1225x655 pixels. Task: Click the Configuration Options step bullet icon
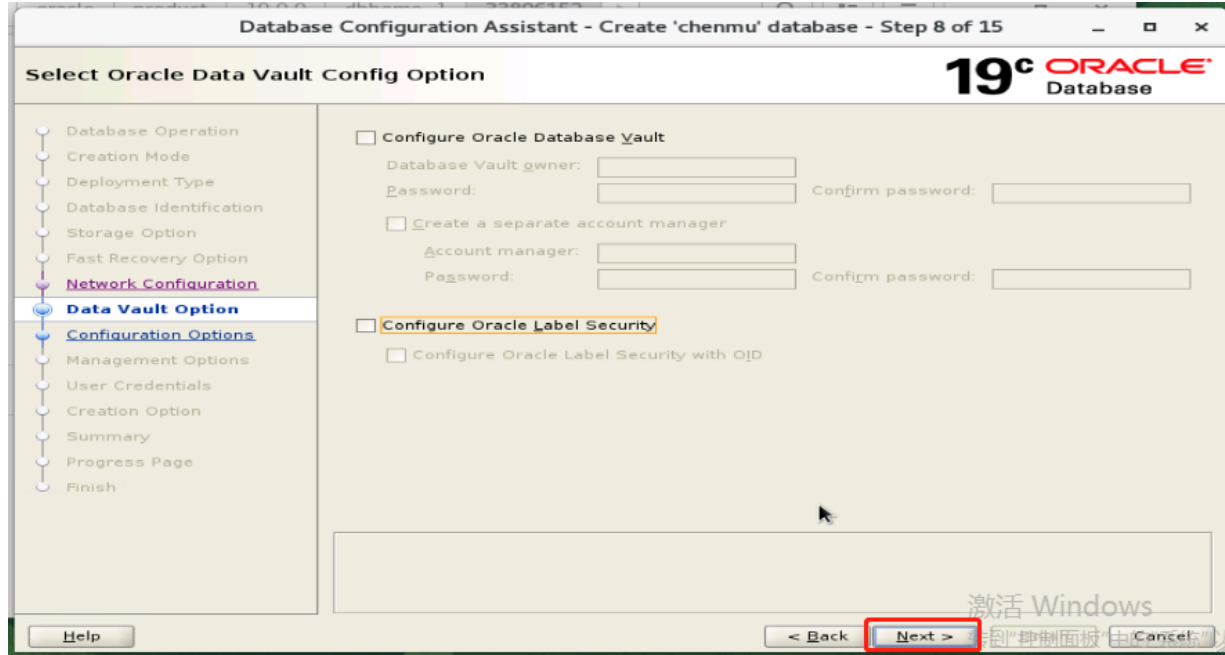[x=42, y=336]
